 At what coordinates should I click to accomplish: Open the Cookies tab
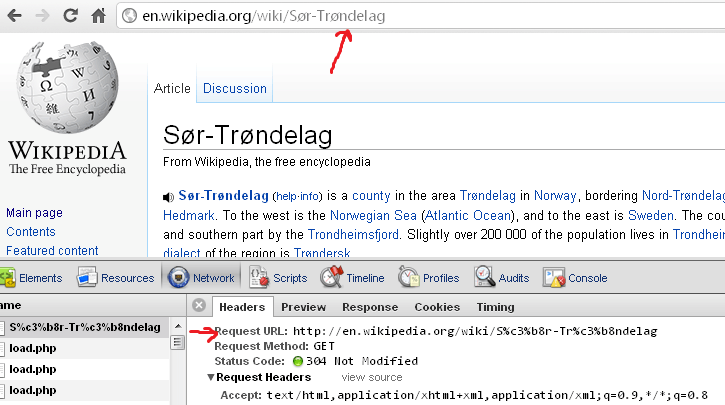click(x=437, y=307)
